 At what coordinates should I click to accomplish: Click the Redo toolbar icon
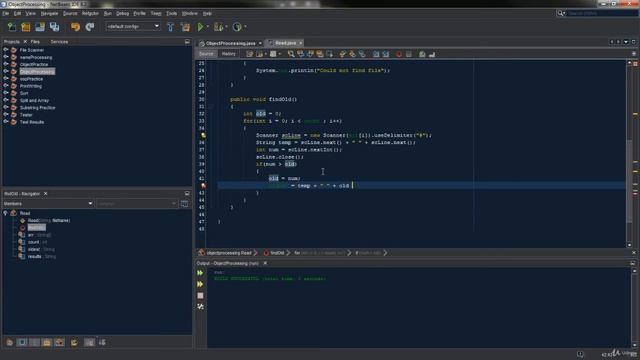90,27
